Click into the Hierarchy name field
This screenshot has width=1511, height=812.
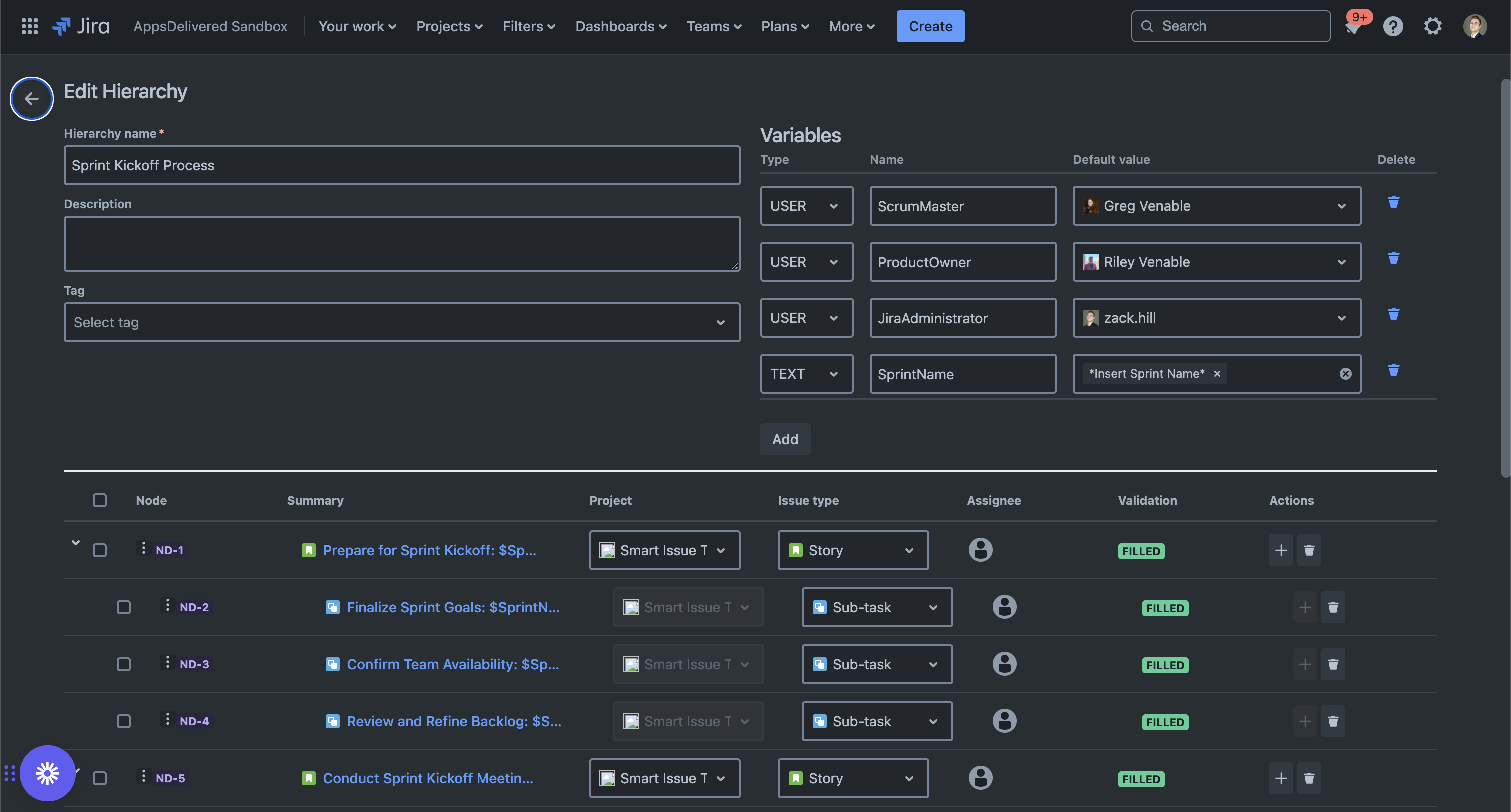[401, 165]
